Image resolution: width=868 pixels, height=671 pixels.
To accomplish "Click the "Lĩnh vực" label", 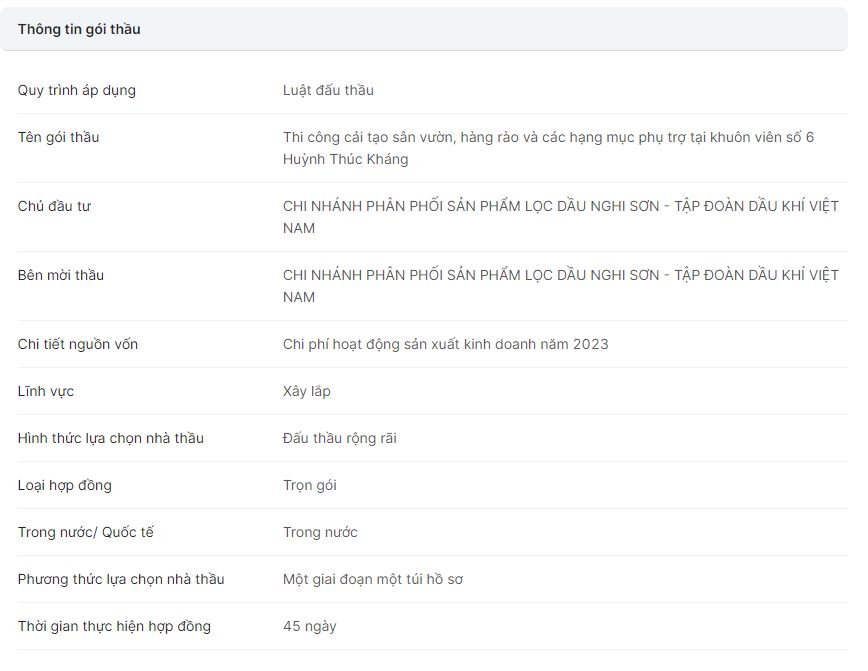I will click(46, 391).
